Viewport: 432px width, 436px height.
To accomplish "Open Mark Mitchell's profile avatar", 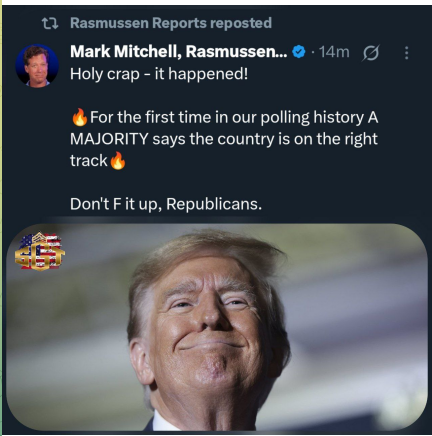I will 37,66.
